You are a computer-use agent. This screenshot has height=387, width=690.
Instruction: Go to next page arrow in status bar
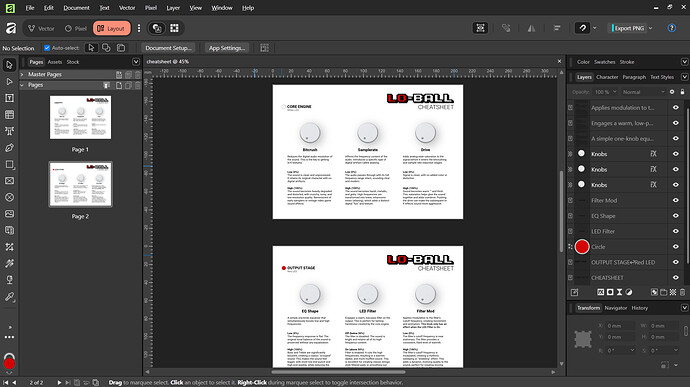59,383
